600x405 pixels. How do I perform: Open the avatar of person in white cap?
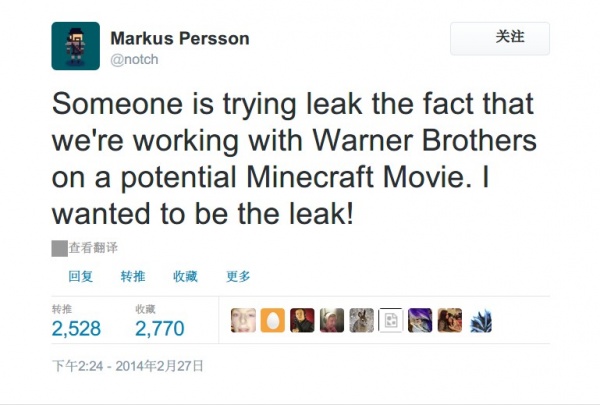332,320
